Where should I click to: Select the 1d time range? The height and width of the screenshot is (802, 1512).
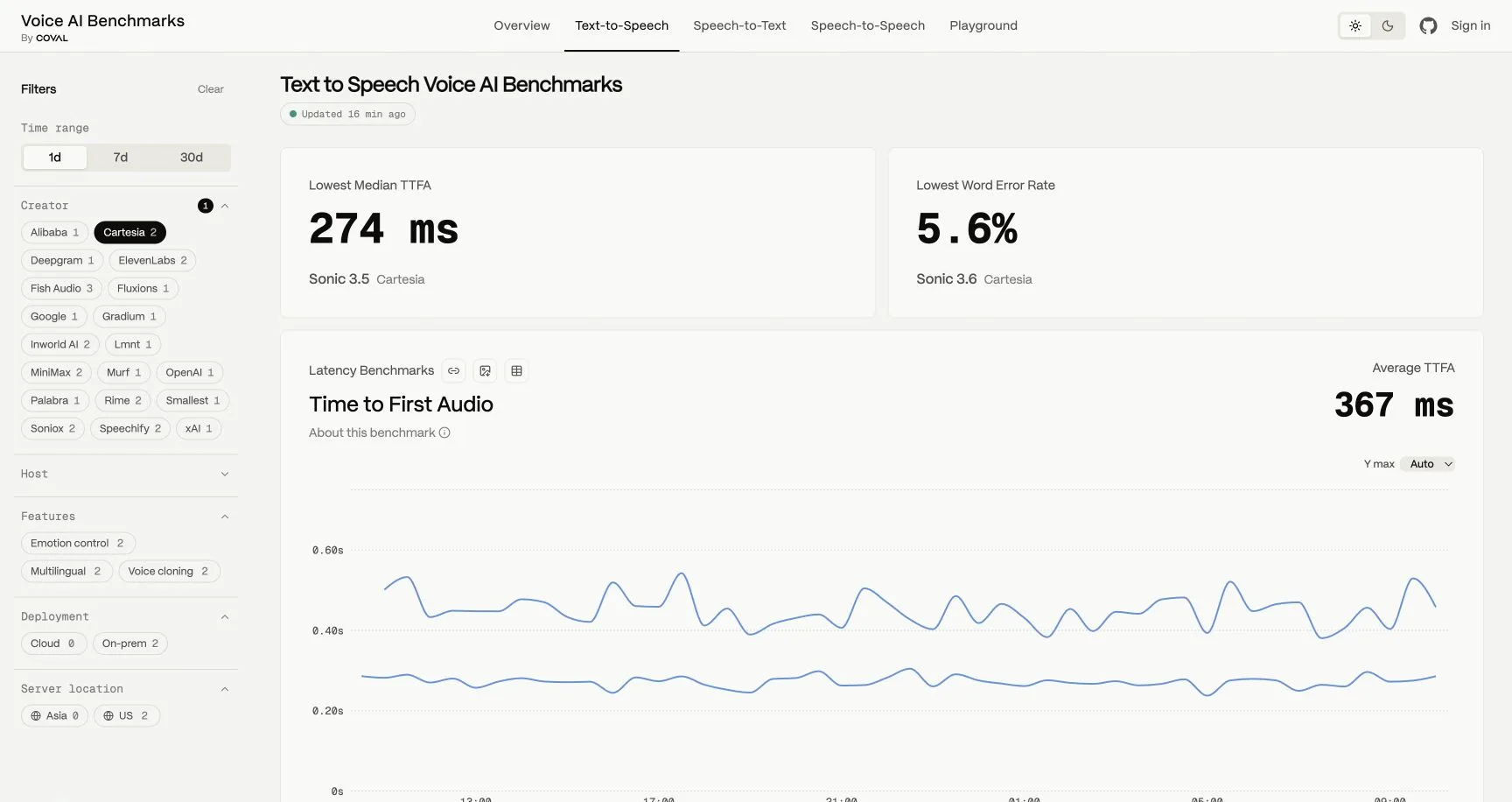pos(55,158)
